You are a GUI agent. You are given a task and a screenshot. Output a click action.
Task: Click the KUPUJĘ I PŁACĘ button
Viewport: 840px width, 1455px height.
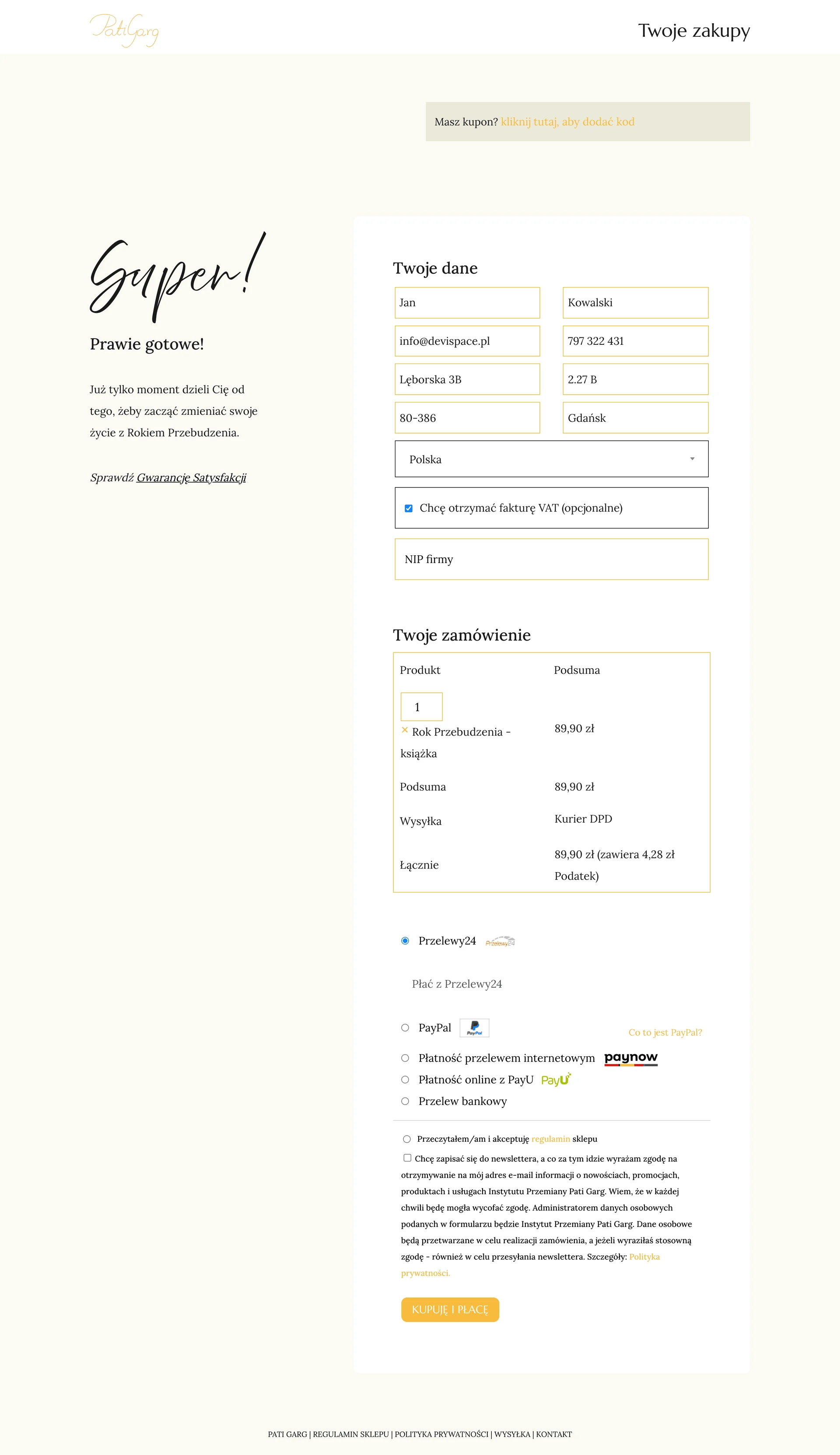pyautogui.click(x=450, y=1310)
